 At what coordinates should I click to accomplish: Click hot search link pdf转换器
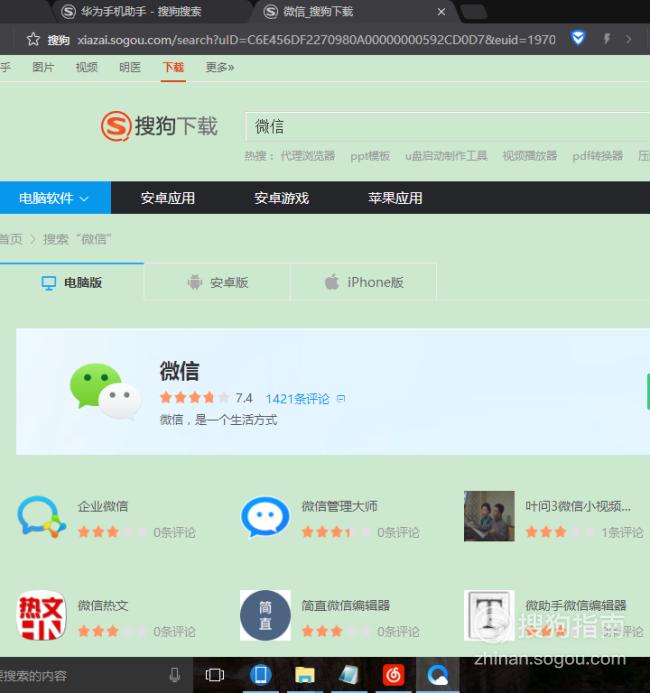(597, 156)
